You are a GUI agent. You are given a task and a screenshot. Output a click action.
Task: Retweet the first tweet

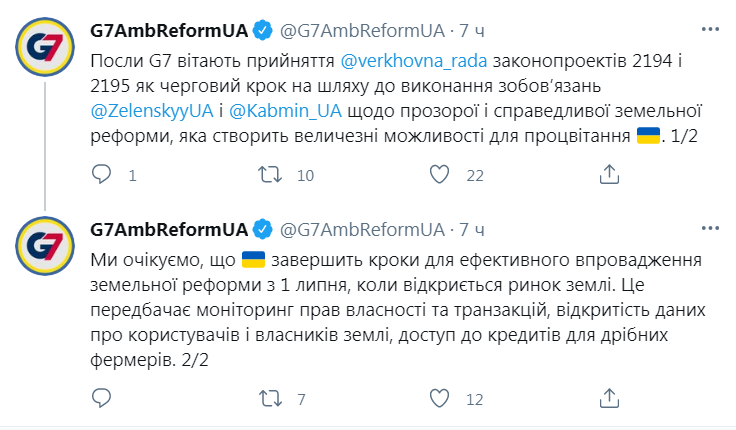(x=270, y=176)
